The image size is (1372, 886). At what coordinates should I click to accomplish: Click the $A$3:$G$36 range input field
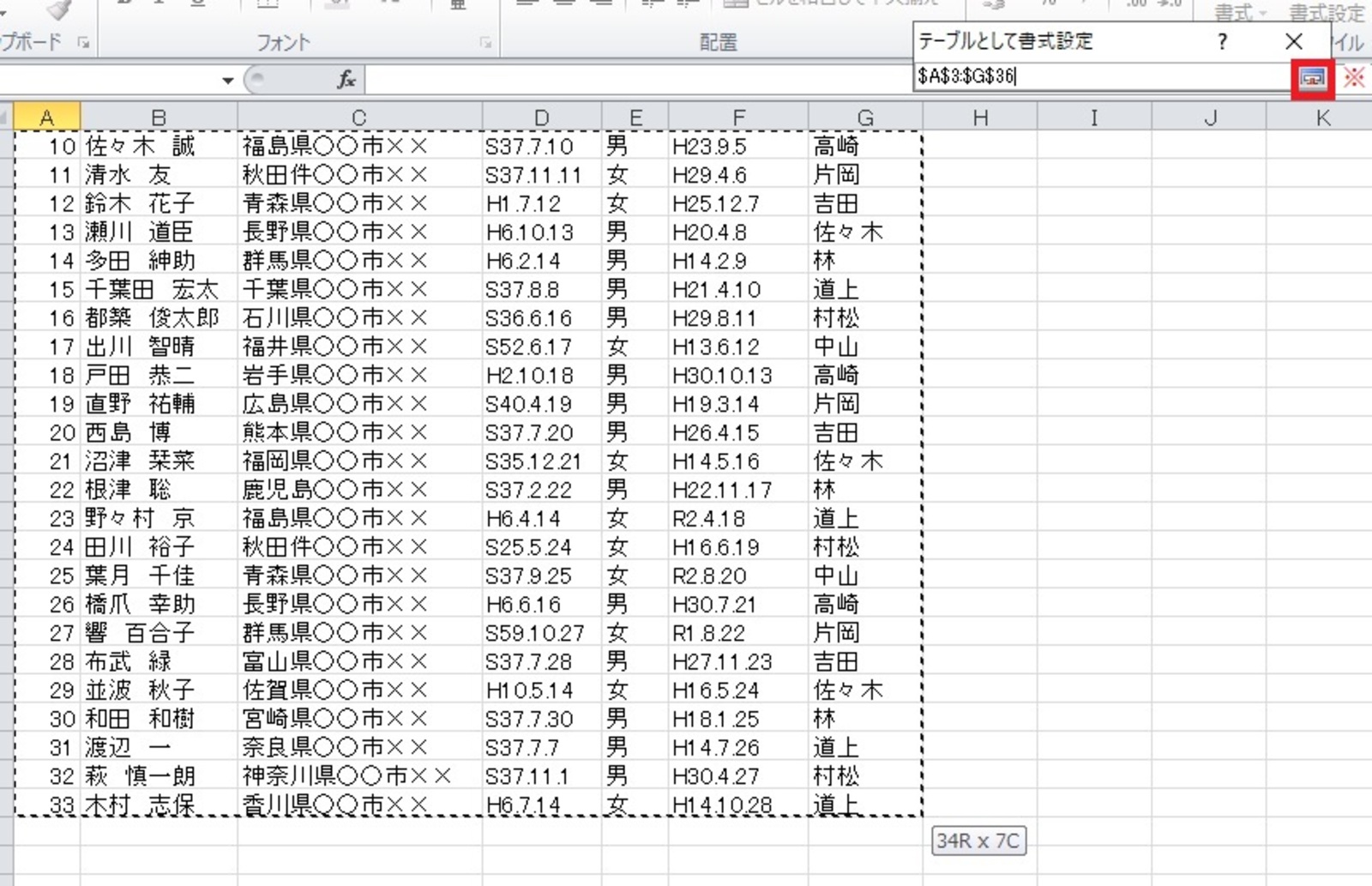[x=1103, y=76]
